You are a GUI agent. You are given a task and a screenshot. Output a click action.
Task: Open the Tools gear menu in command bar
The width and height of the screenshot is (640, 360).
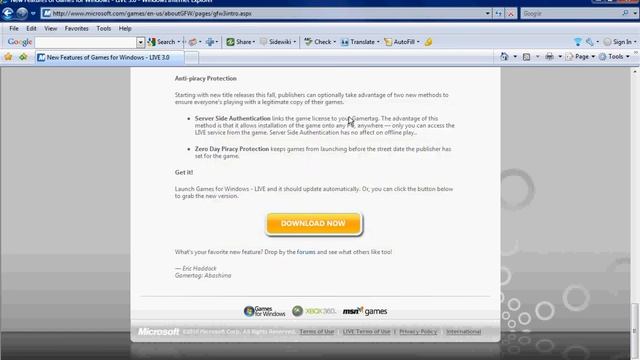pyautogui.click(x=614, y=57)
